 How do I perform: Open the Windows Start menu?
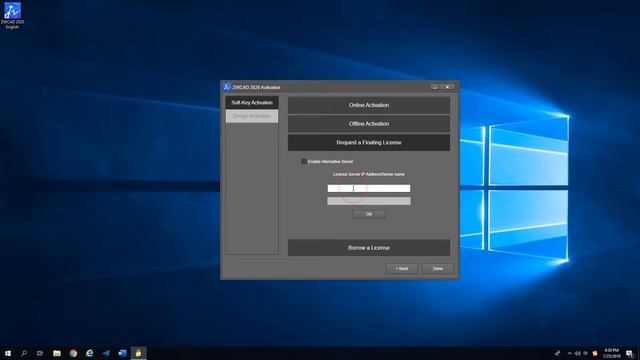(x=8, y=353)
